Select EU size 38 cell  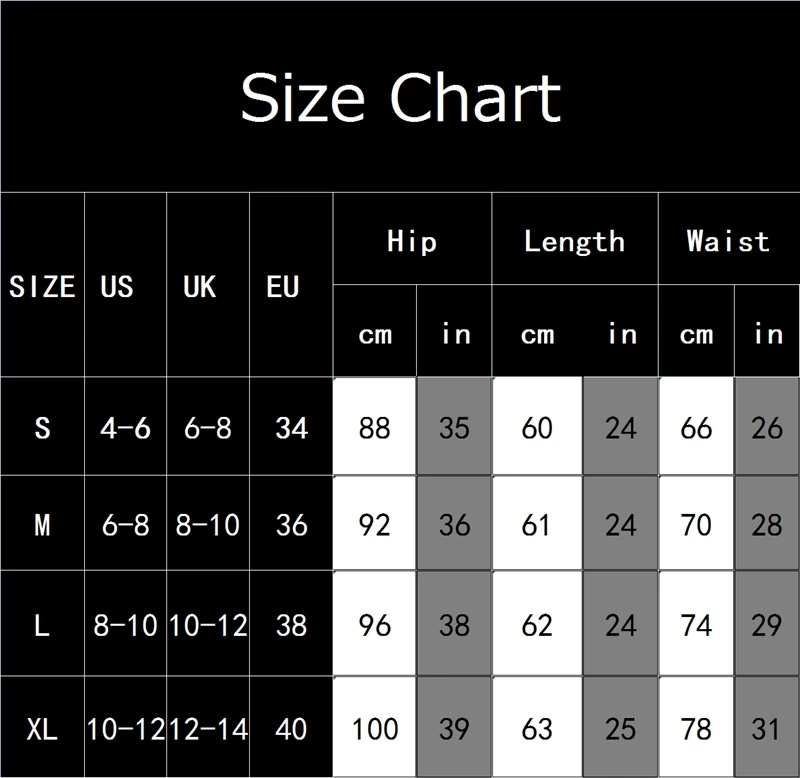(x=291, y=623)
